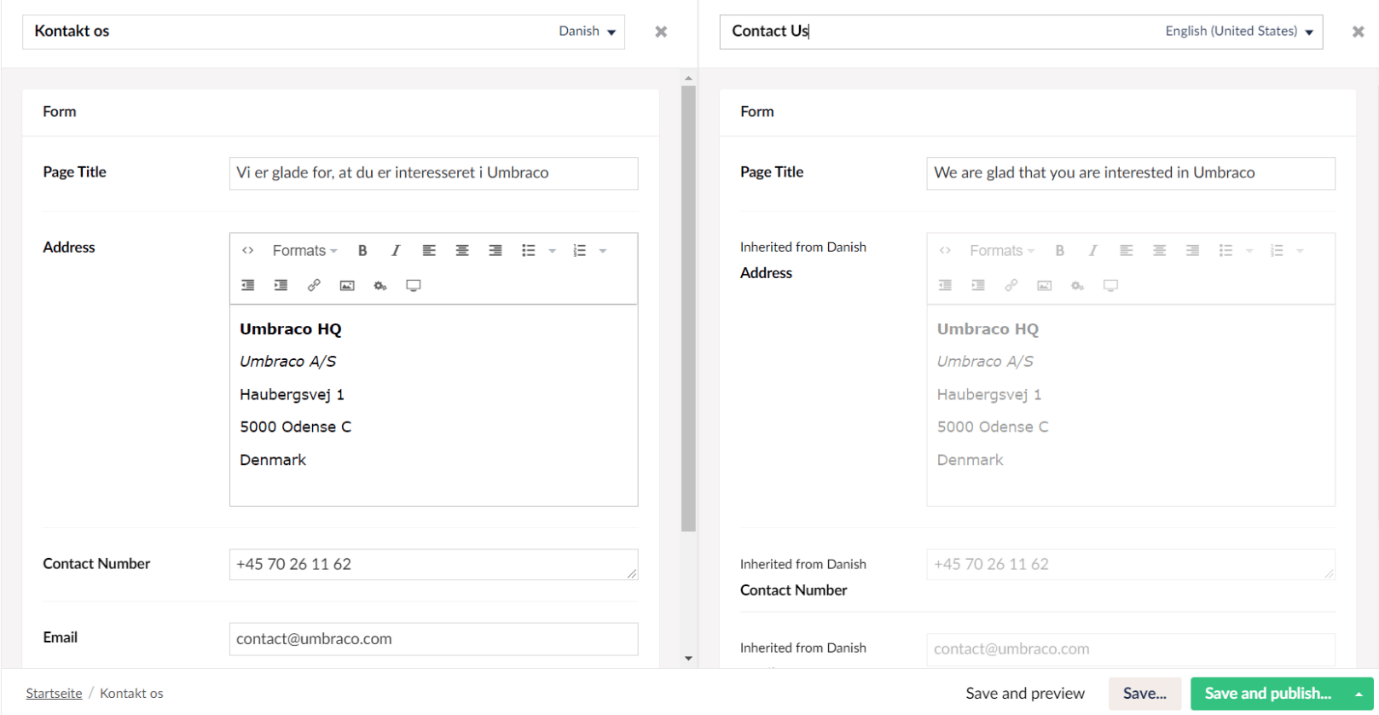Click greyed link icon in inherited English editor
Screen dimensions: 1379x715
point(1011,285)
